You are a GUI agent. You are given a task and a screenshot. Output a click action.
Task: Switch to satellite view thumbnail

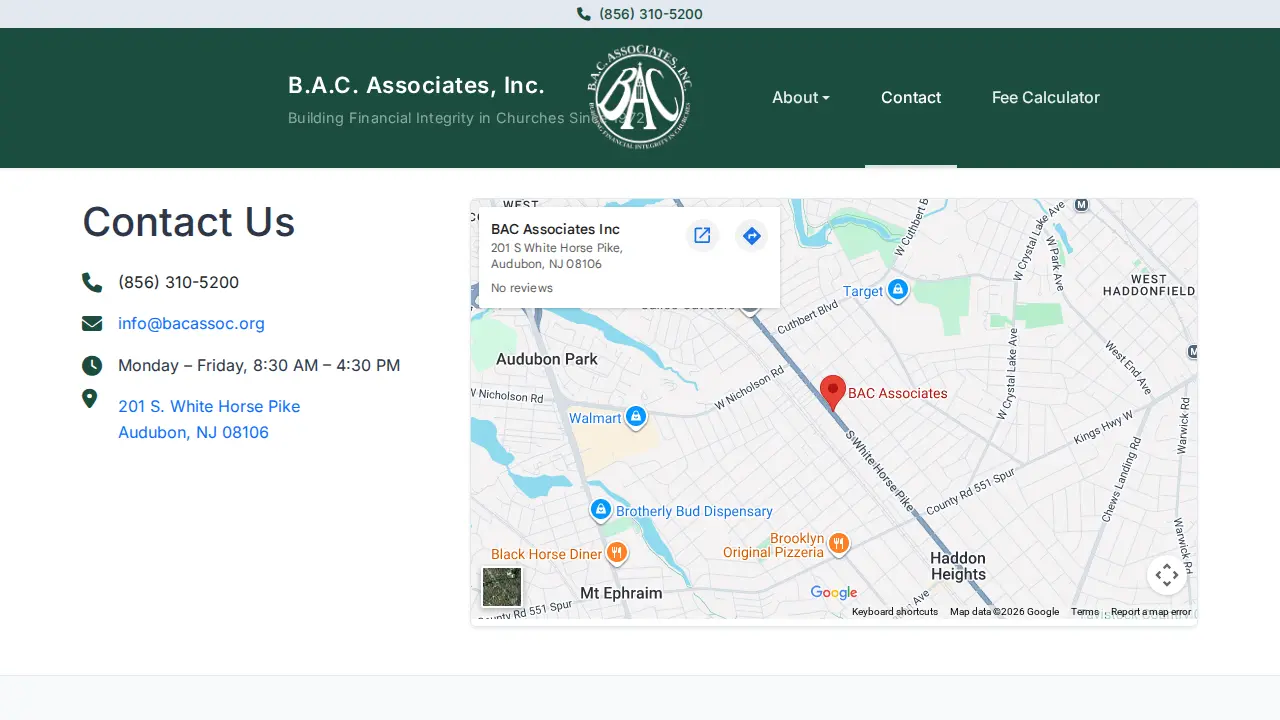pyautogui.click(x=502, y=587)
